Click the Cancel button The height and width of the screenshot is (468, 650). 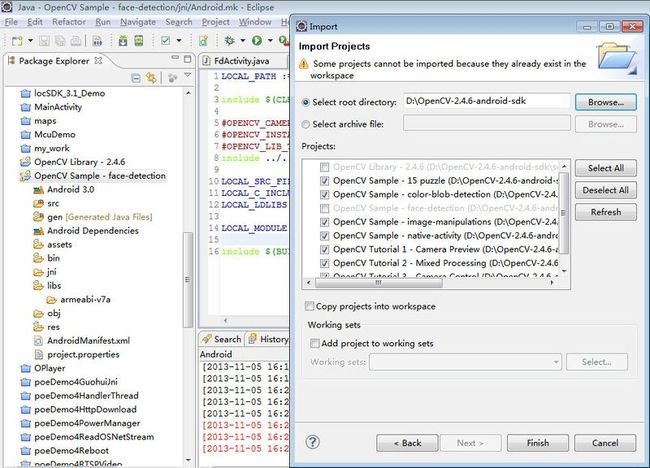[605, 443]
